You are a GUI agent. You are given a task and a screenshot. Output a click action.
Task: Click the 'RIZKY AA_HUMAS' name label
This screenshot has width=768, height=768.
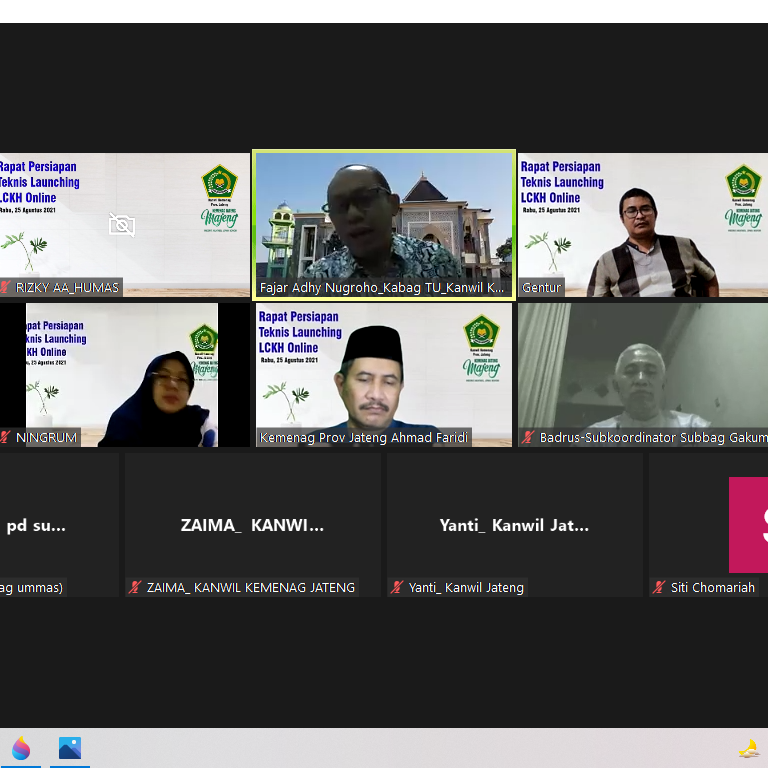click(67, 288)
